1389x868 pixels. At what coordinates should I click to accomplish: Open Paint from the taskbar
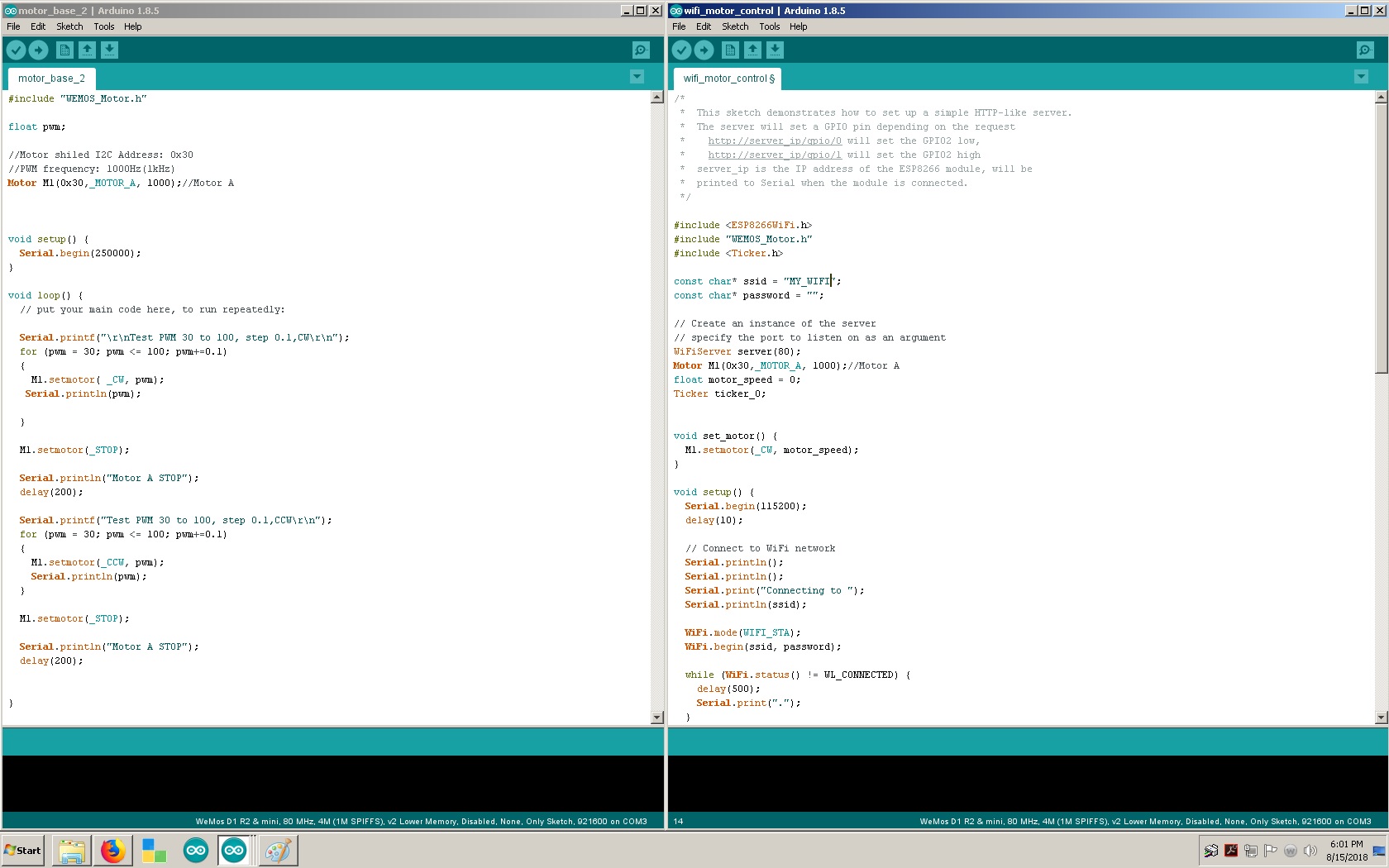tap(278, 850)
